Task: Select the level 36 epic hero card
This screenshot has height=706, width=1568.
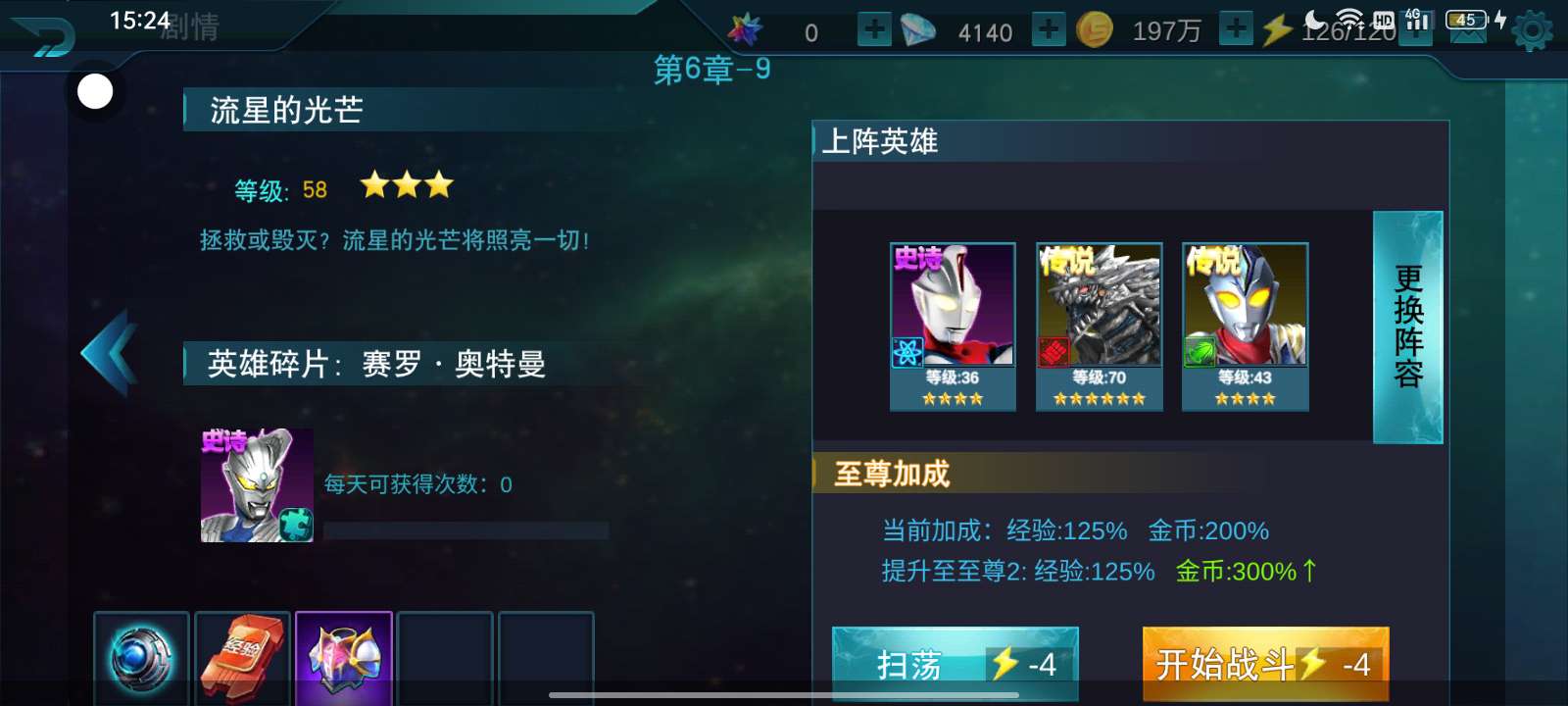Action: click(x=953, y=326)
